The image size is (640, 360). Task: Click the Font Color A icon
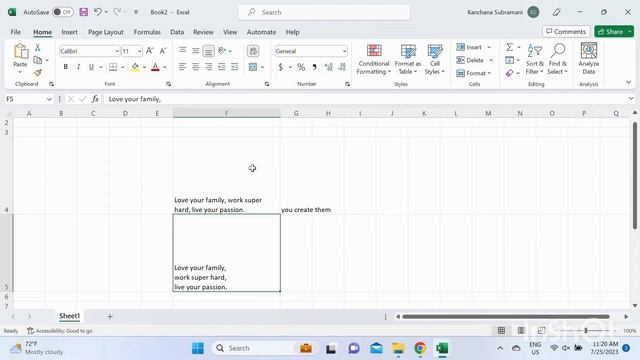155,67
